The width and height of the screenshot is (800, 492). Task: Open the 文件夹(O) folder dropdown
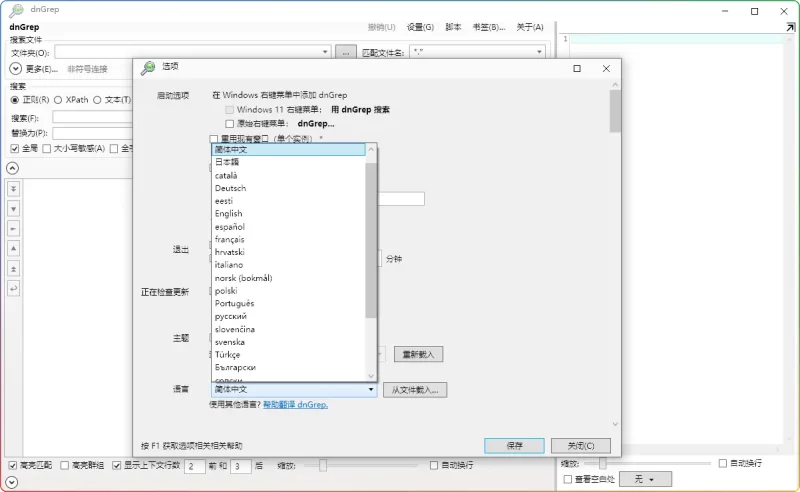coord(325,52)
